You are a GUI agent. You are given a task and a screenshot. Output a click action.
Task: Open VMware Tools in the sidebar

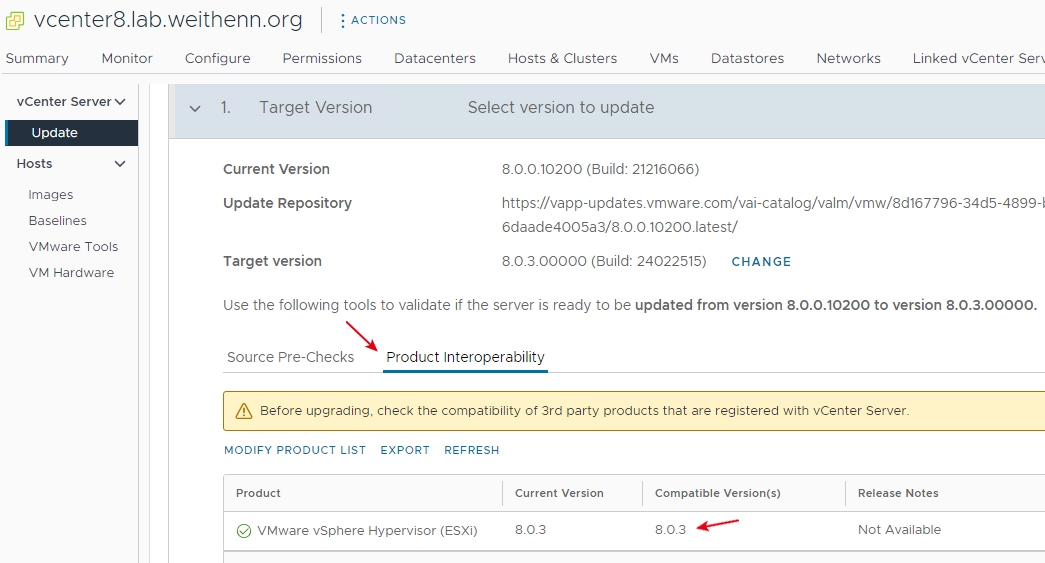click(73, 247)
